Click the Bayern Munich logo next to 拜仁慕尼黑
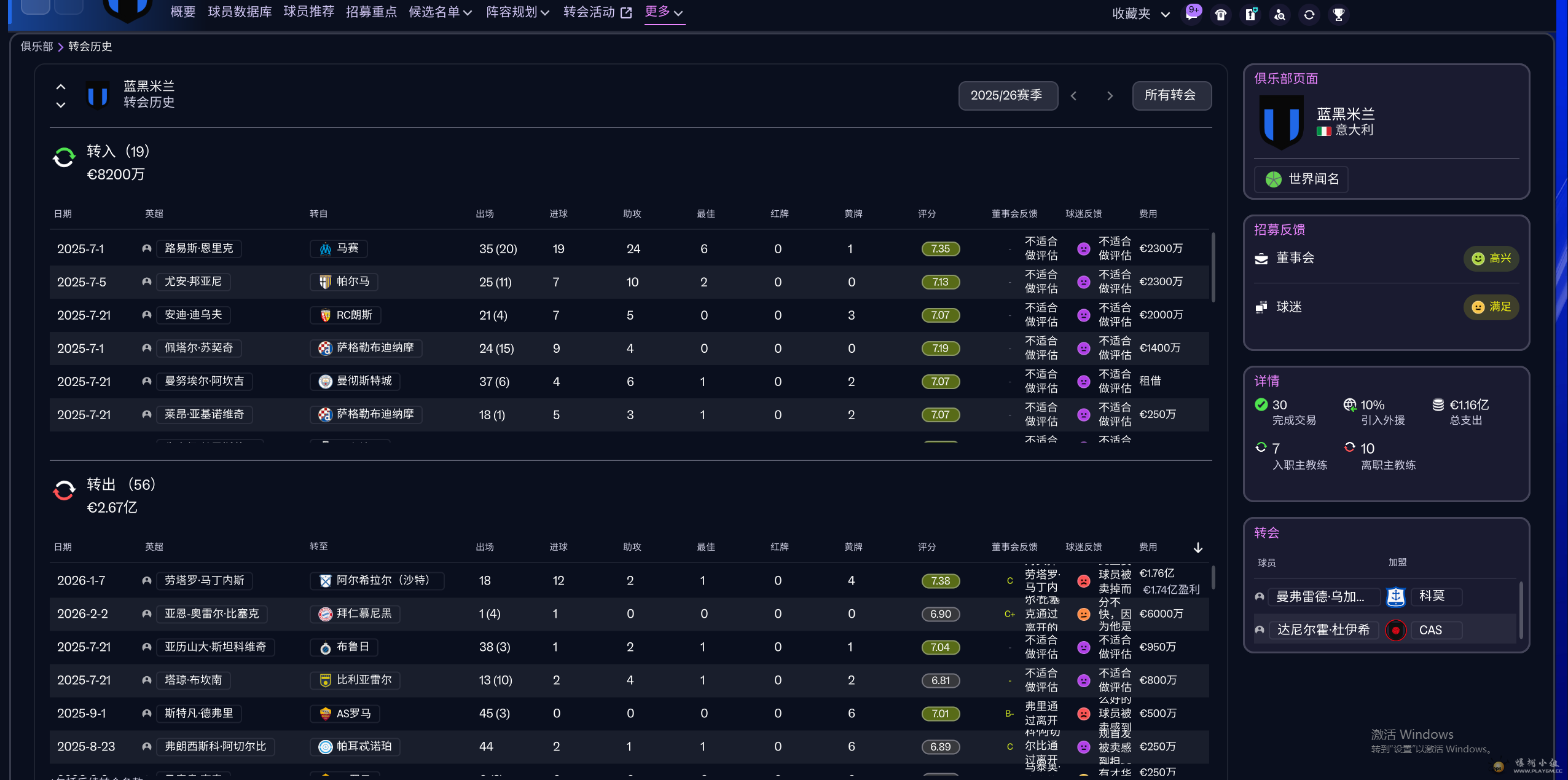 click(326, 614)
